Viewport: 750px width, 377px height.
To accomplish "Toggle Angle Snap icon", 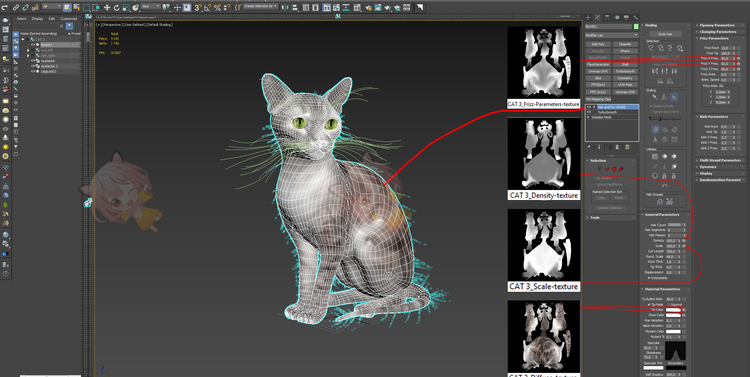I will click(208, 7).
